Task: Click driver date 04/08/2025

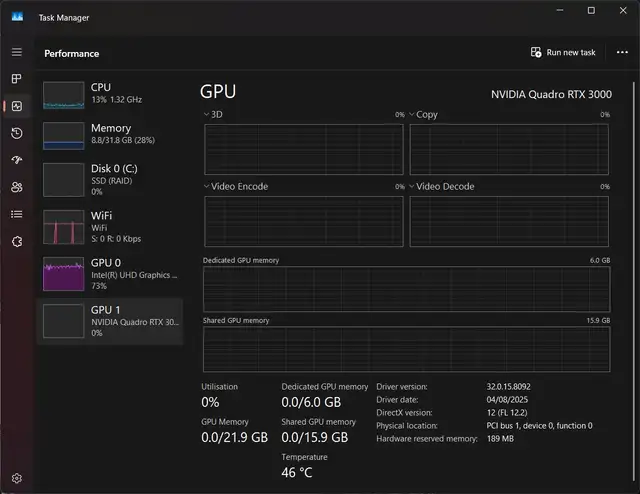Action: 507,399
